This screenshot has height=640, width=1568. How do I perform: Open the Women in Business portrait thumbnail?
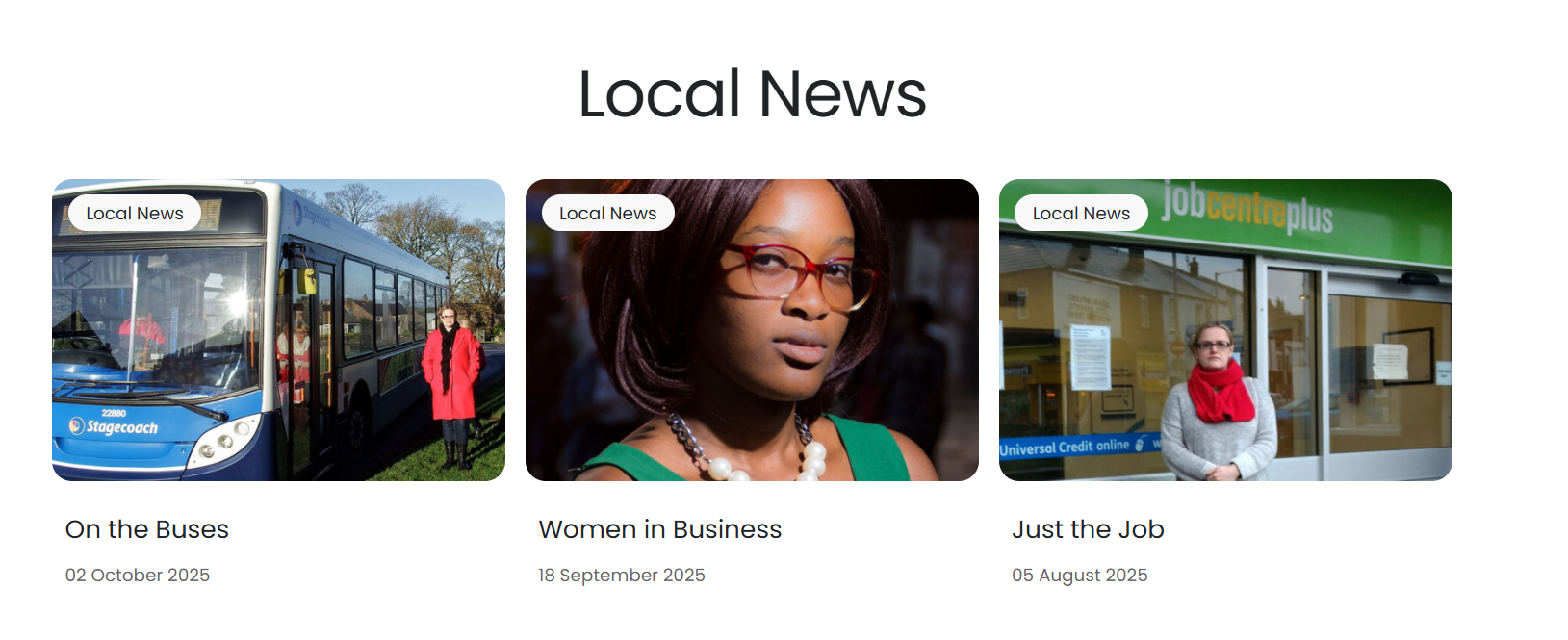pos(752,330)
